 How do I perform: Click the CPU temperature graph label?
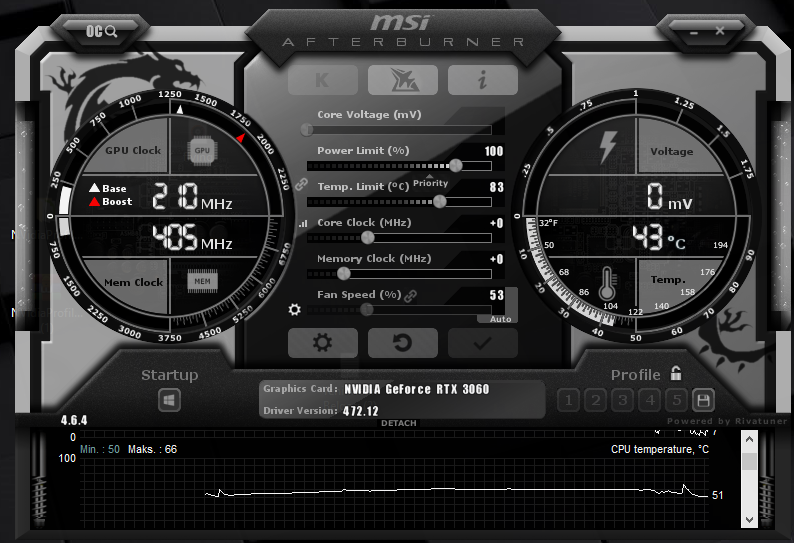point(660,449)
